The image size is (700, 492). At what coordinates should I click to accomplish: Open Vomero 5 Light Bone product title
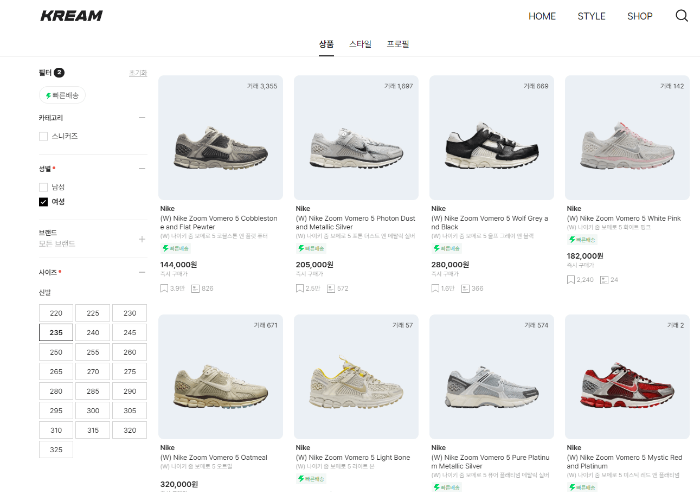[353, 458]
